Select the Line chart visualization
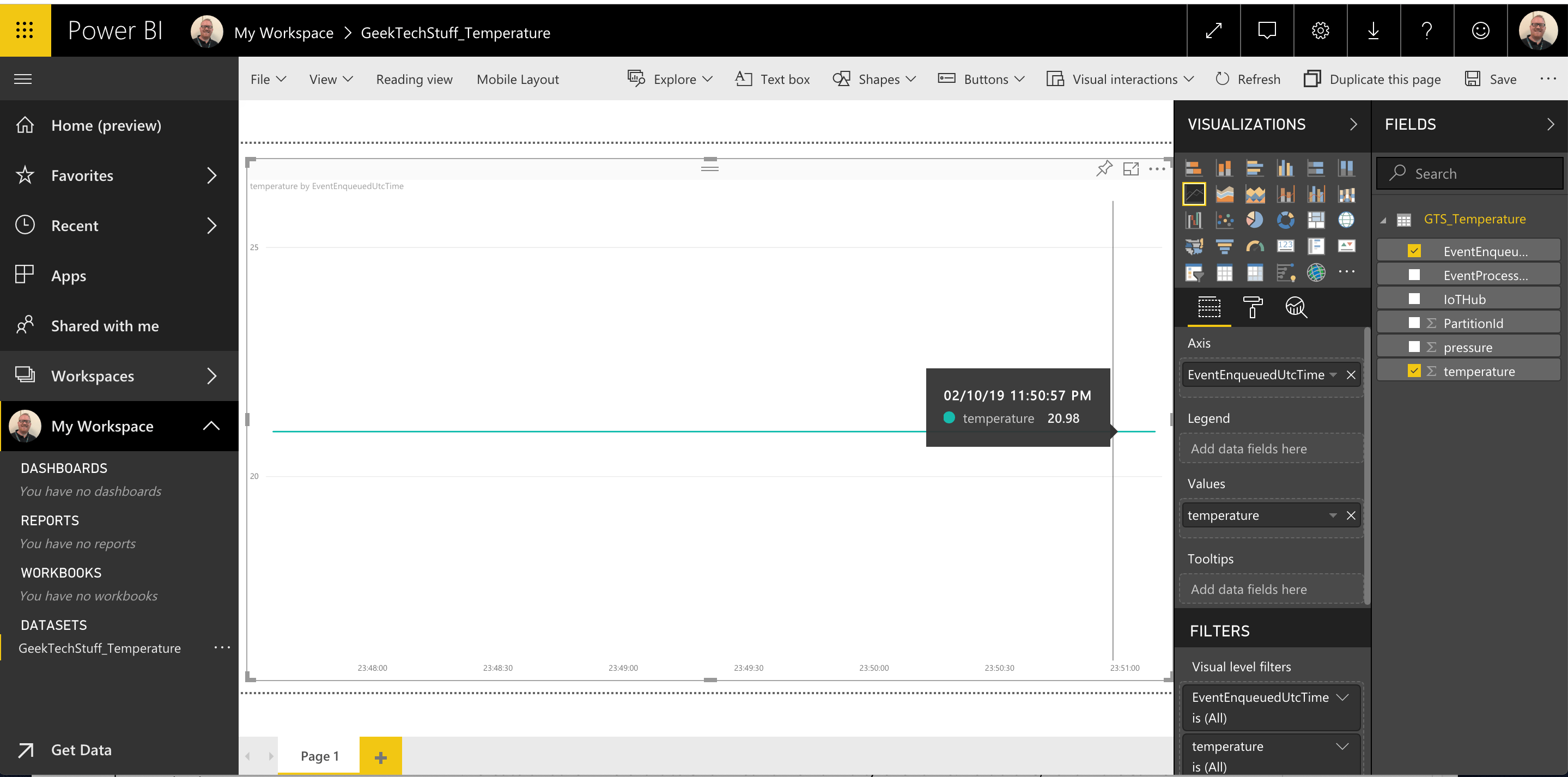Image resolution: width=1568 pixels, height=777 pixels. (1194, 193)
